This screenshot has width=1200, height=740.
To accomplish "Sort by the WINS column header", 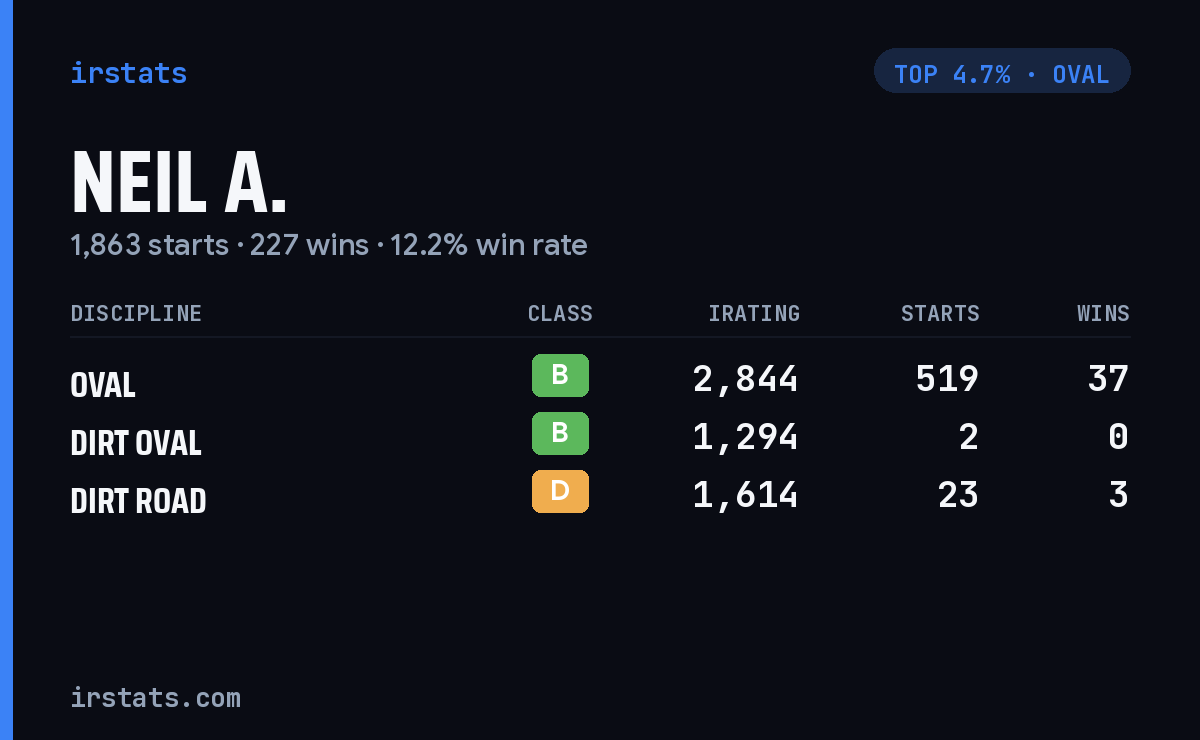I will pos(1103,313).
